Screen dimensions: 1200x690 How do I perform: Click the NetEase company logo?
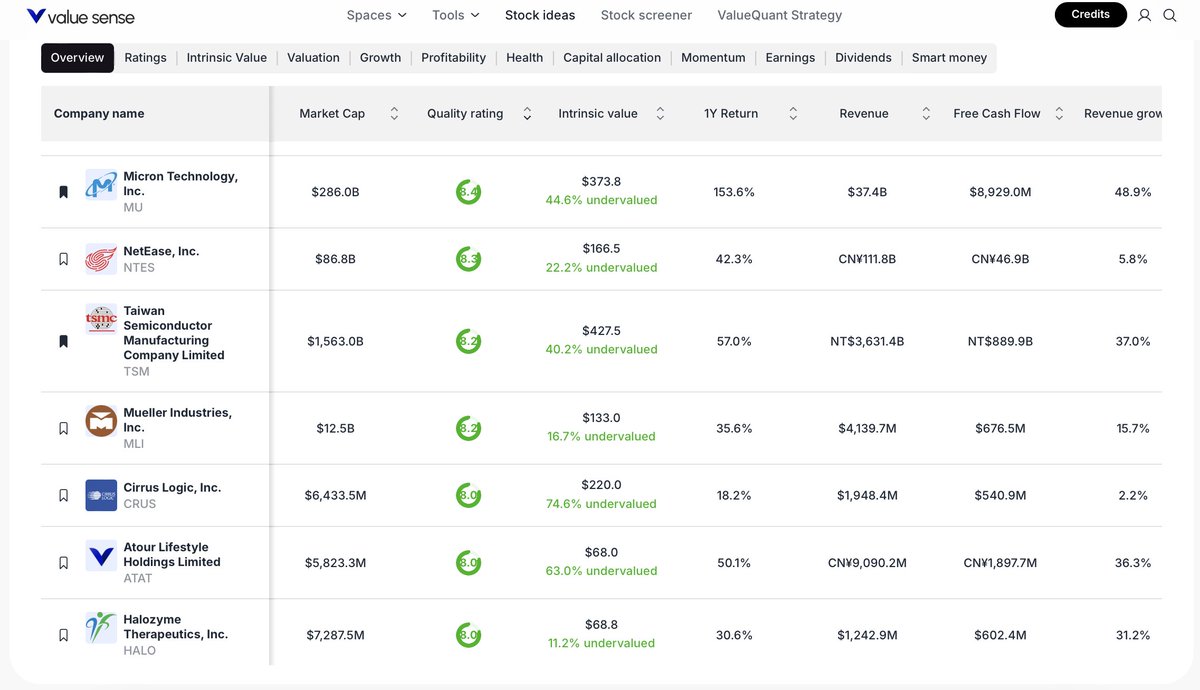(101, 259)
